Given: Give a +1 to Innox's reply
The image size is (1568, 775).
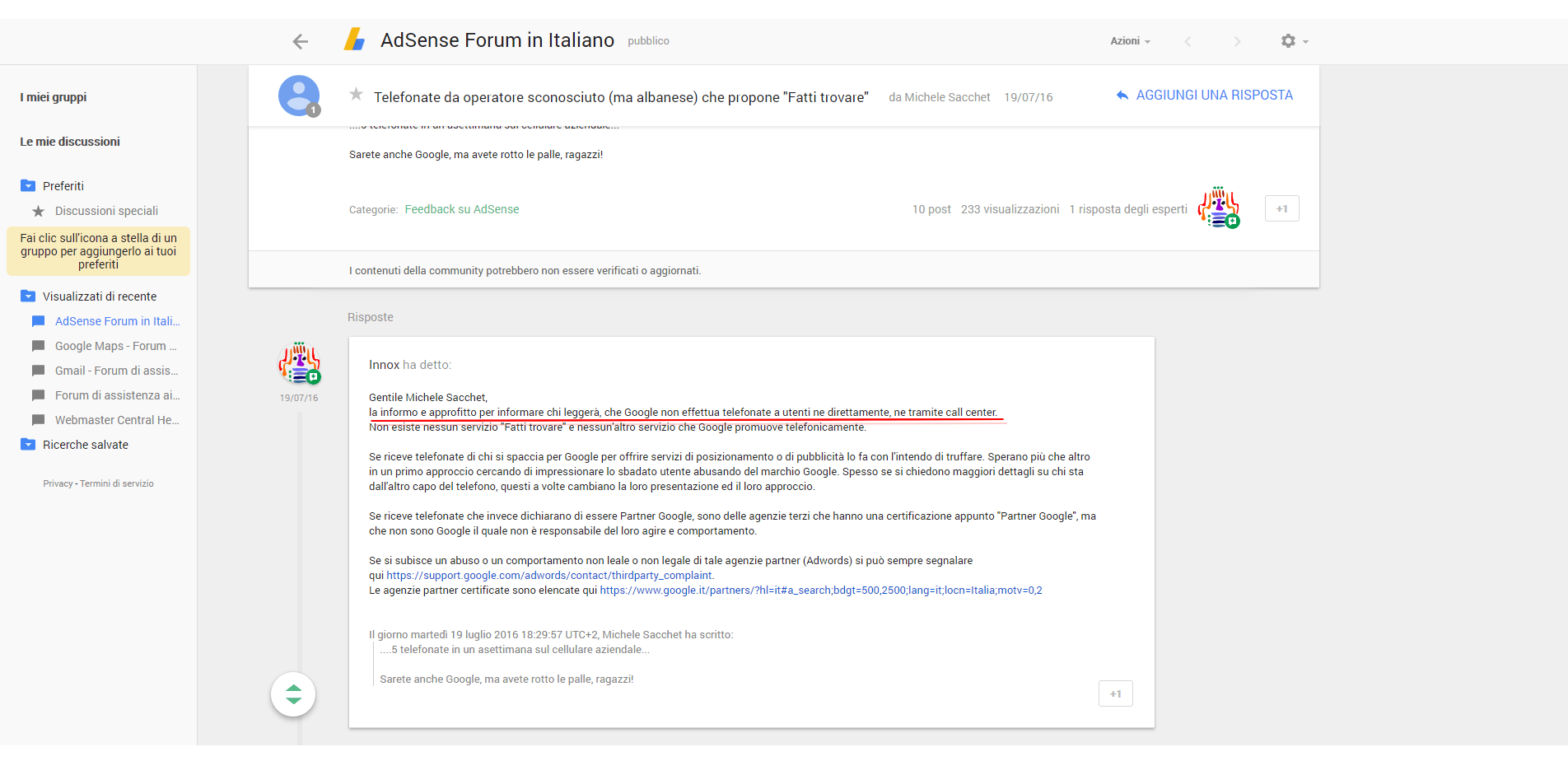Looking at the screenshot, I should pos(1115,693).
